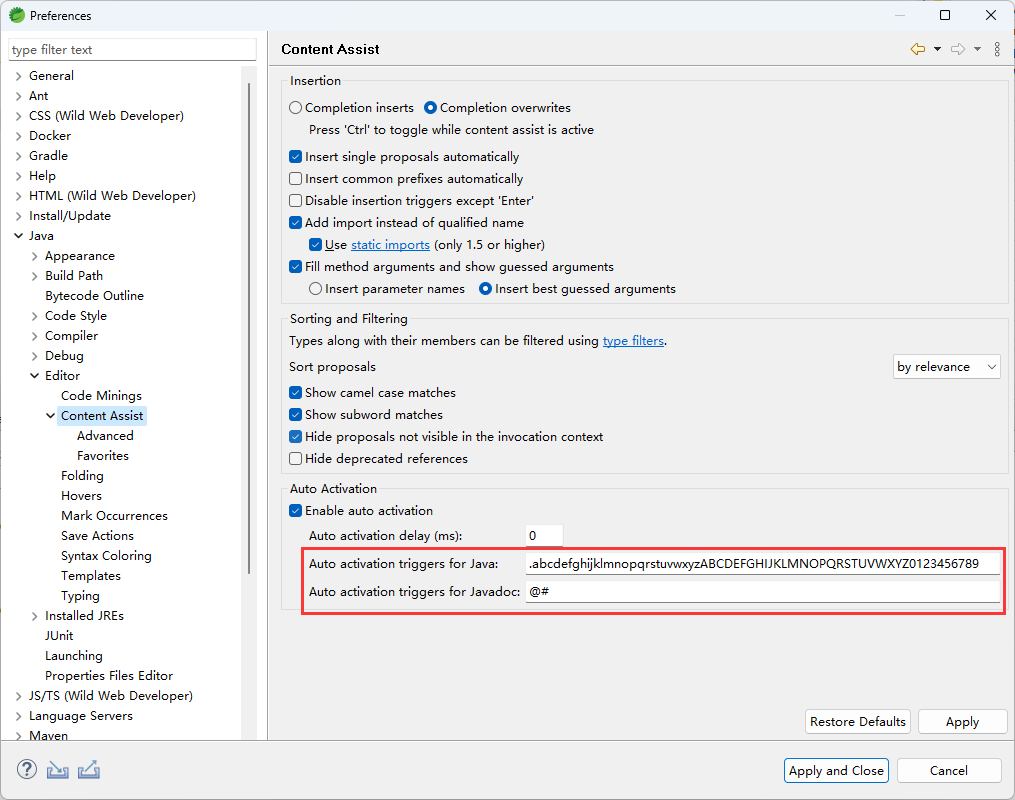Open the Sort proposals dropdown
Viewport: 1015px width, 800px height.
pyautogui.click(x=946, y=367)
